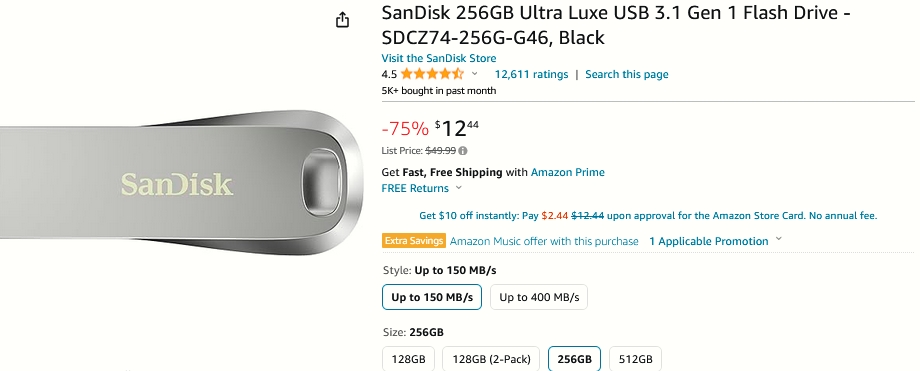Select the Up to 150 MB/s style
920x371 pixels.
pyautogui.click(x=432, y=297)
